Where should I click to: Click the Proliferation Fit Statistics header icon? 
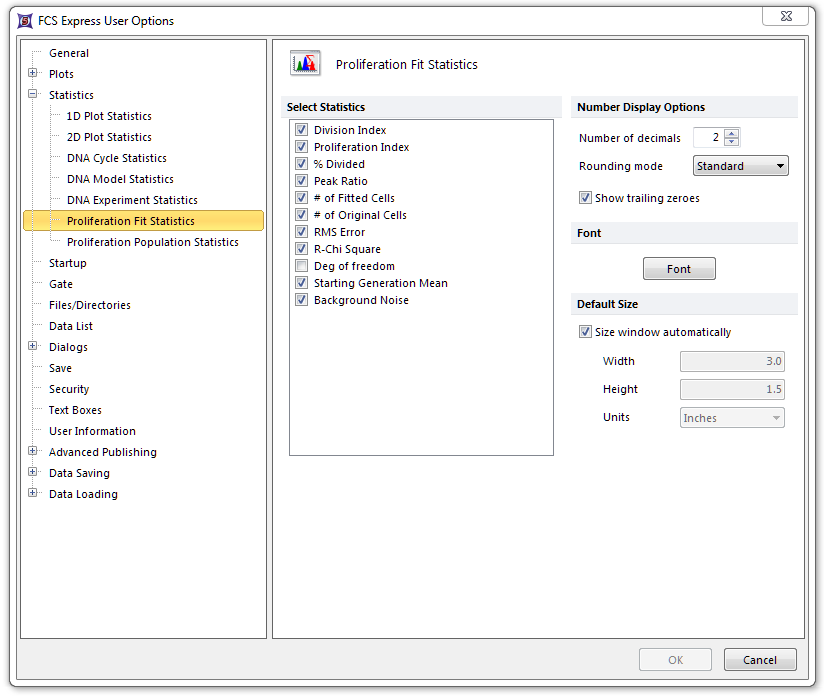(305, 64)
